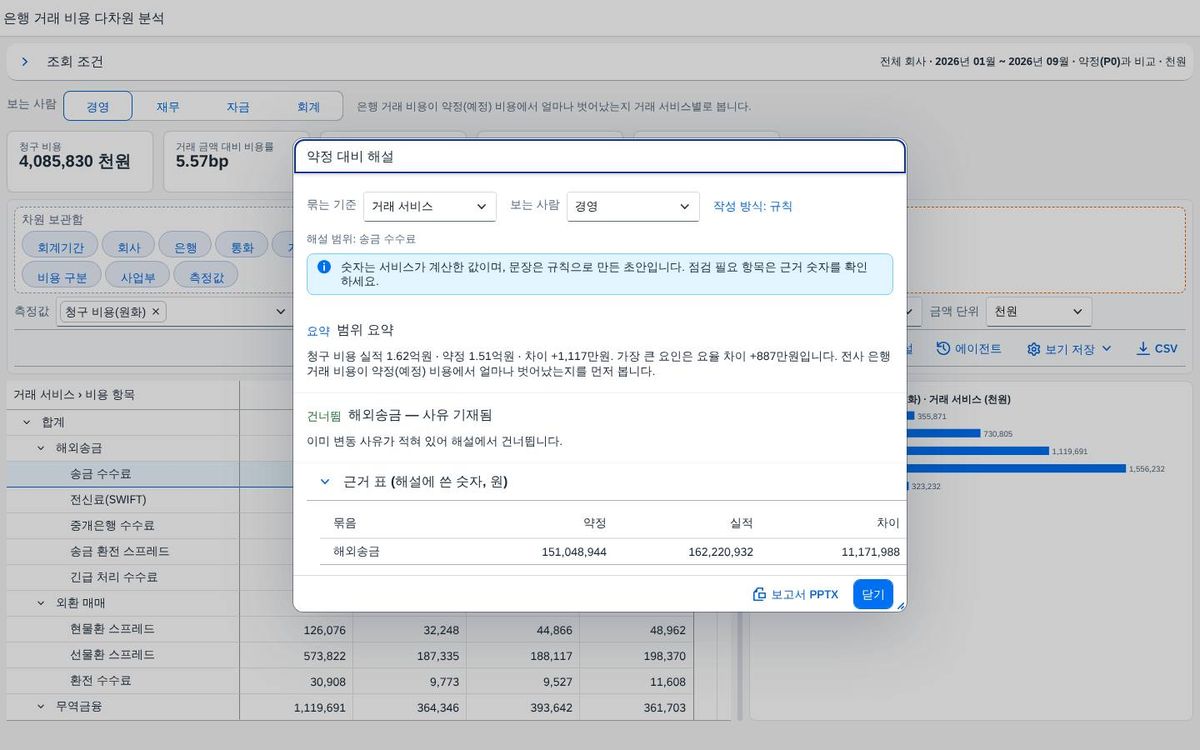This screenshot has height=750, width=1200.
Task: Switch to the 재무 viewer tab
Action: click(168, 107)
